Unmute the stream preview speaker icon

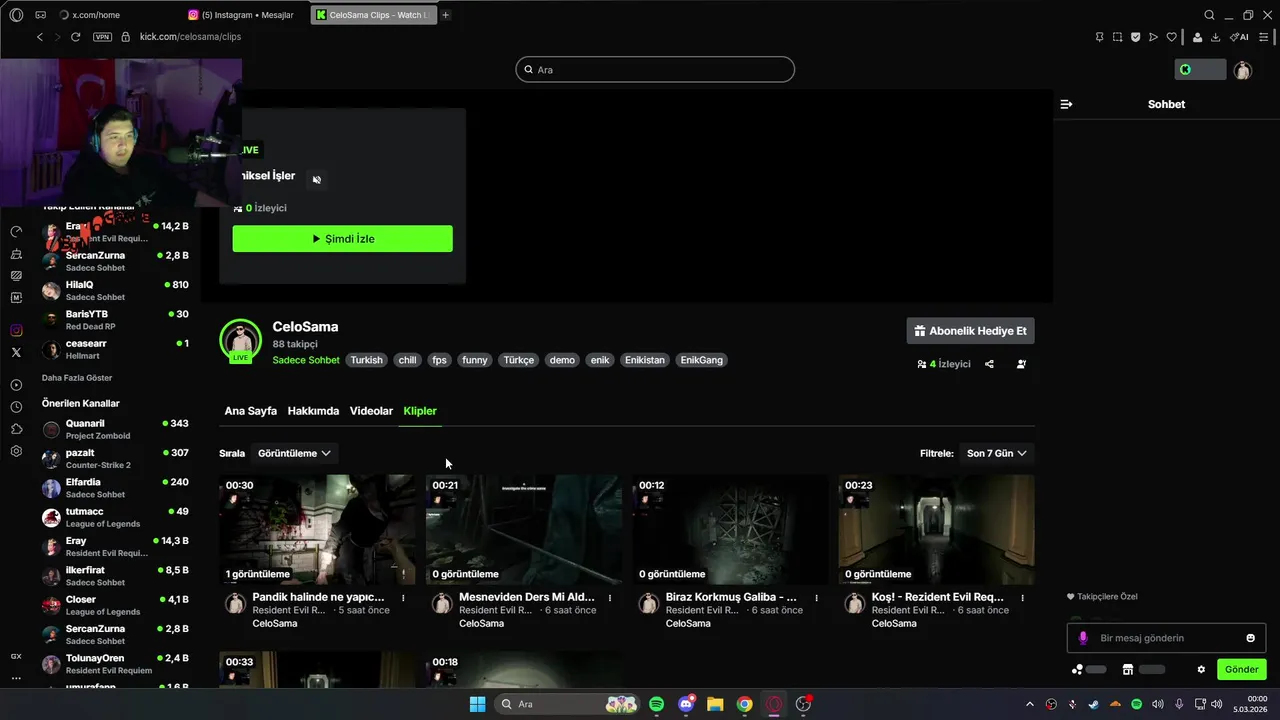(317, 180)
